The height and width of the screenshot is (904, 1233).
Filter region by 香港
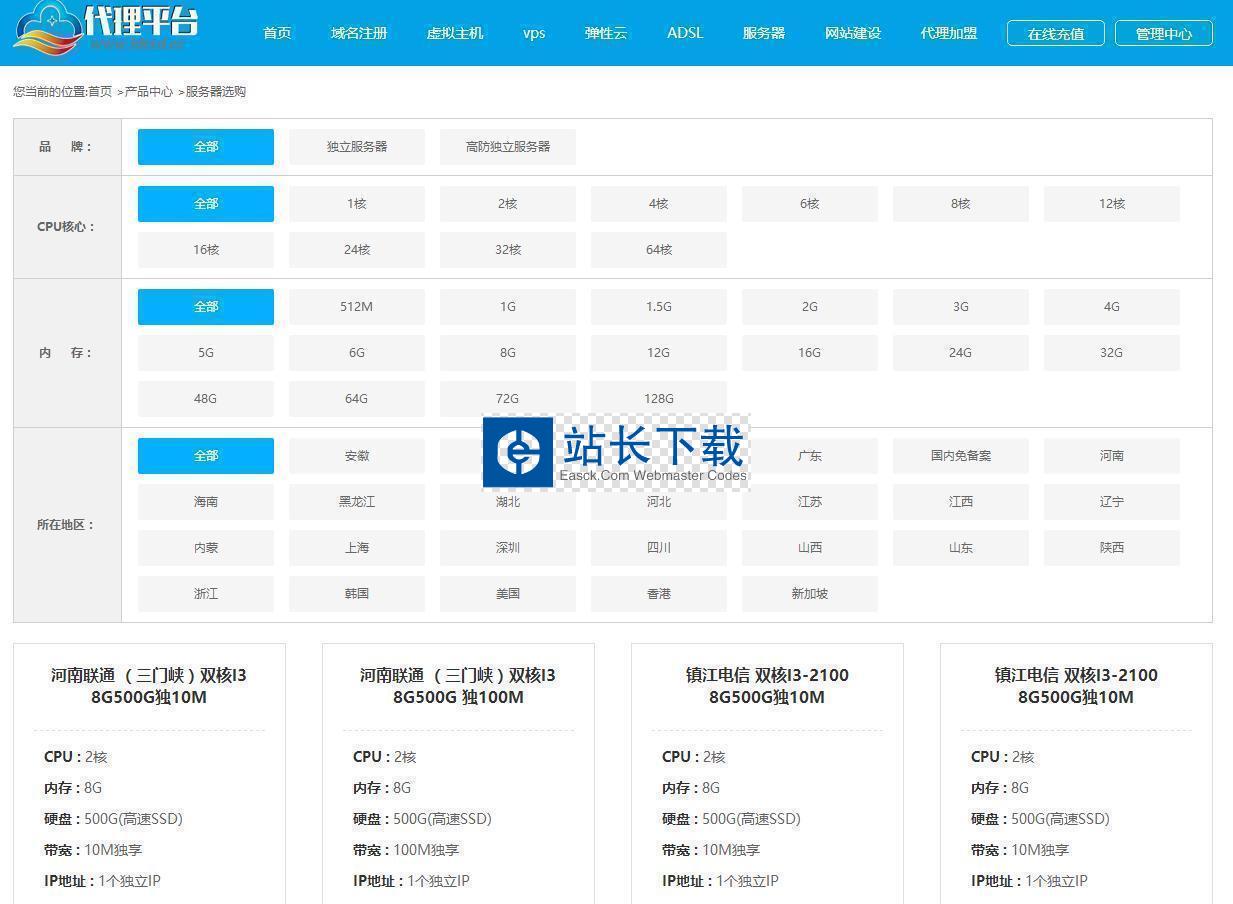(659, 594)
